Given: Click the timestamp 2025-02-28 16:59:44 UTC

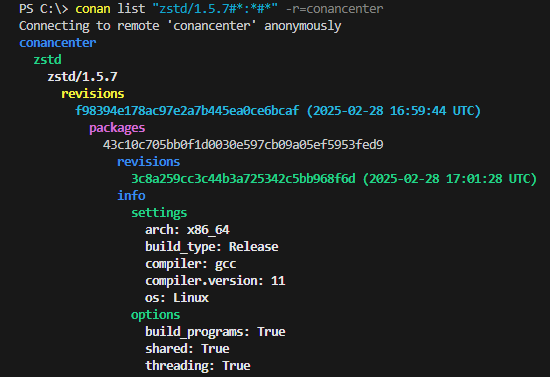Looking at the screenshot, I should point(394,110).
